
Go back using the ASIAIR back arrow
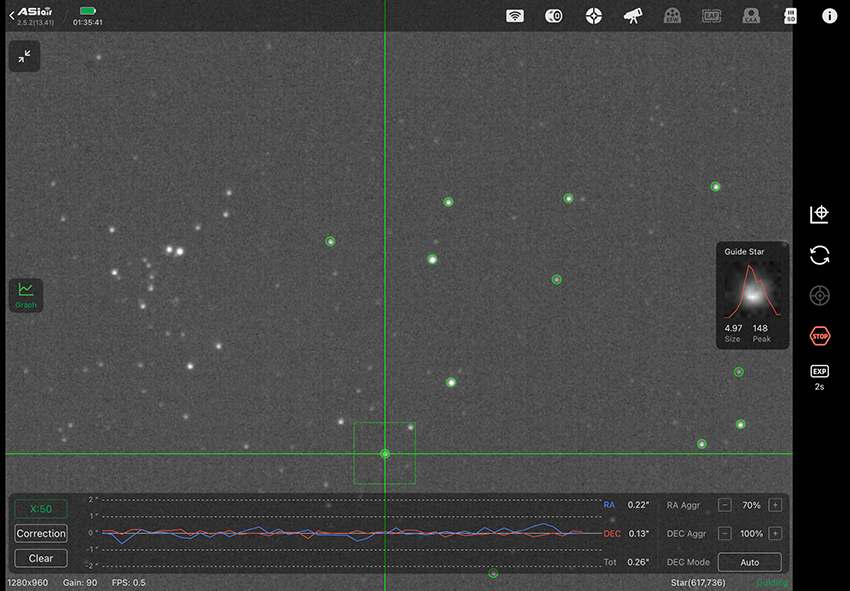click(x=12, y=16)
